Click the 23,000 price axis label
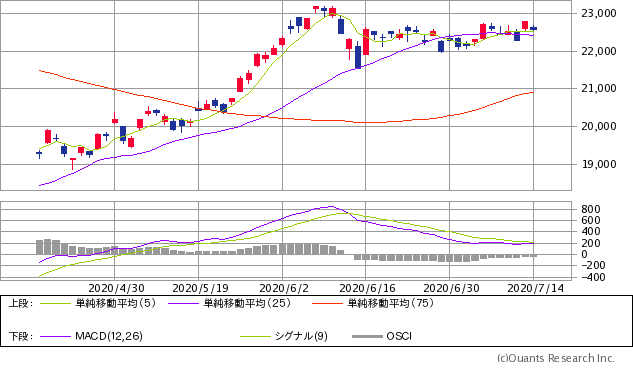Viewport: 633px width, 373px height. tap(599, 13)
